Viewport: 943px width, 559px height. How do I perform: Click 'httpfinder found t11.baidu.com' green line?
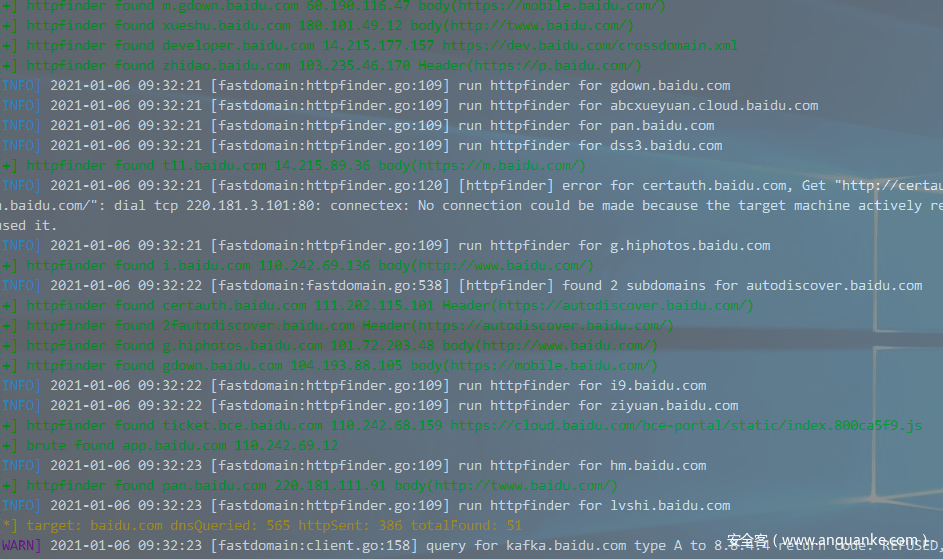[293, 165]
